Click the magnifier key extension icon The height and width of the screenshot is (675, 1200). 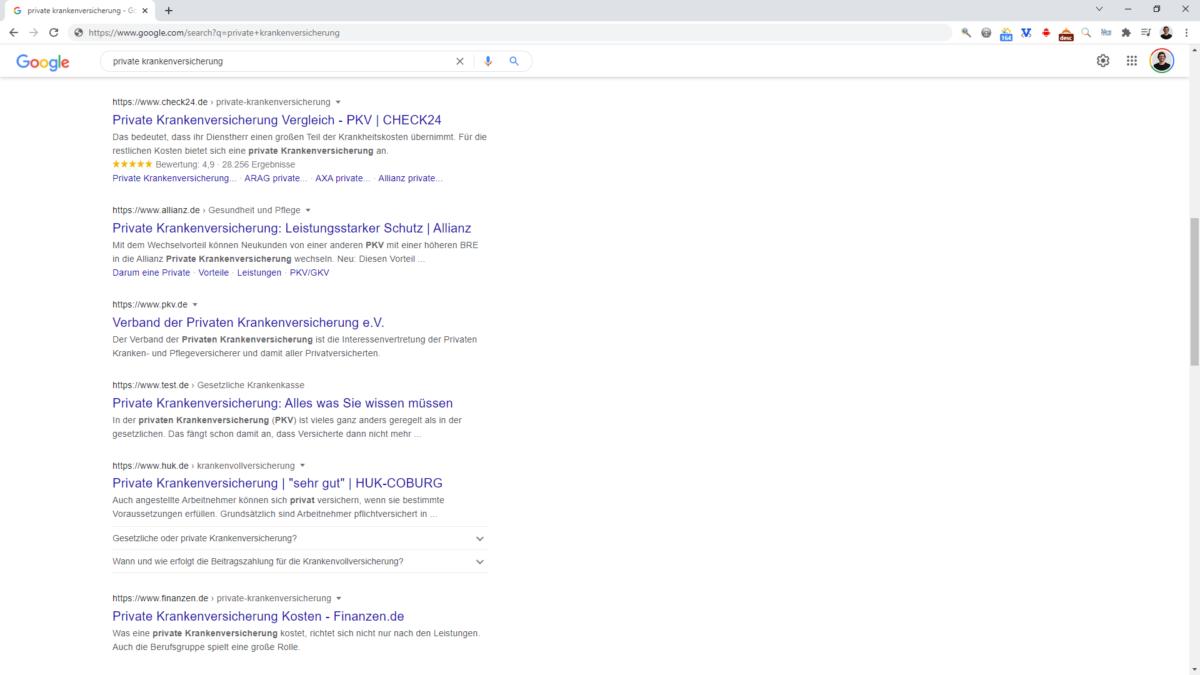966,33
